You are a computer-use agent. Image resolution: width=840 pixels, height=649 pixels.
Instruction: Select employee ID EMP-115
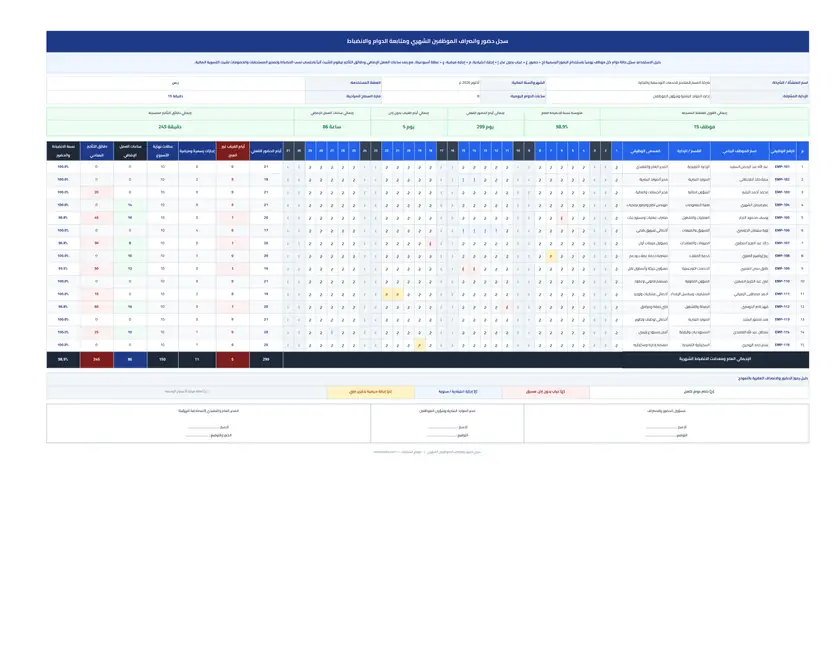(782, 345)
